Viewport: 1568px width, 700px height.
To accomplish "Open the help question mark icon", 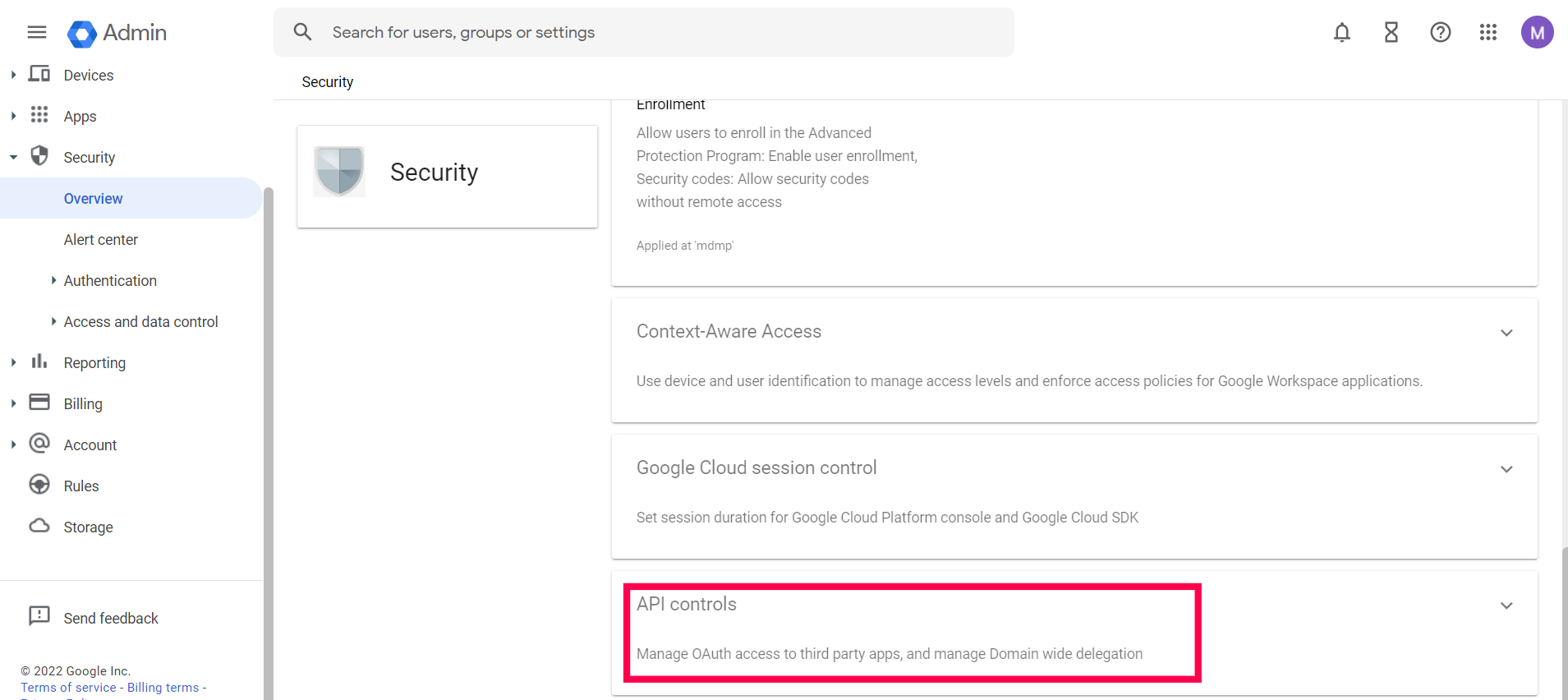I will click(1440, 32).
